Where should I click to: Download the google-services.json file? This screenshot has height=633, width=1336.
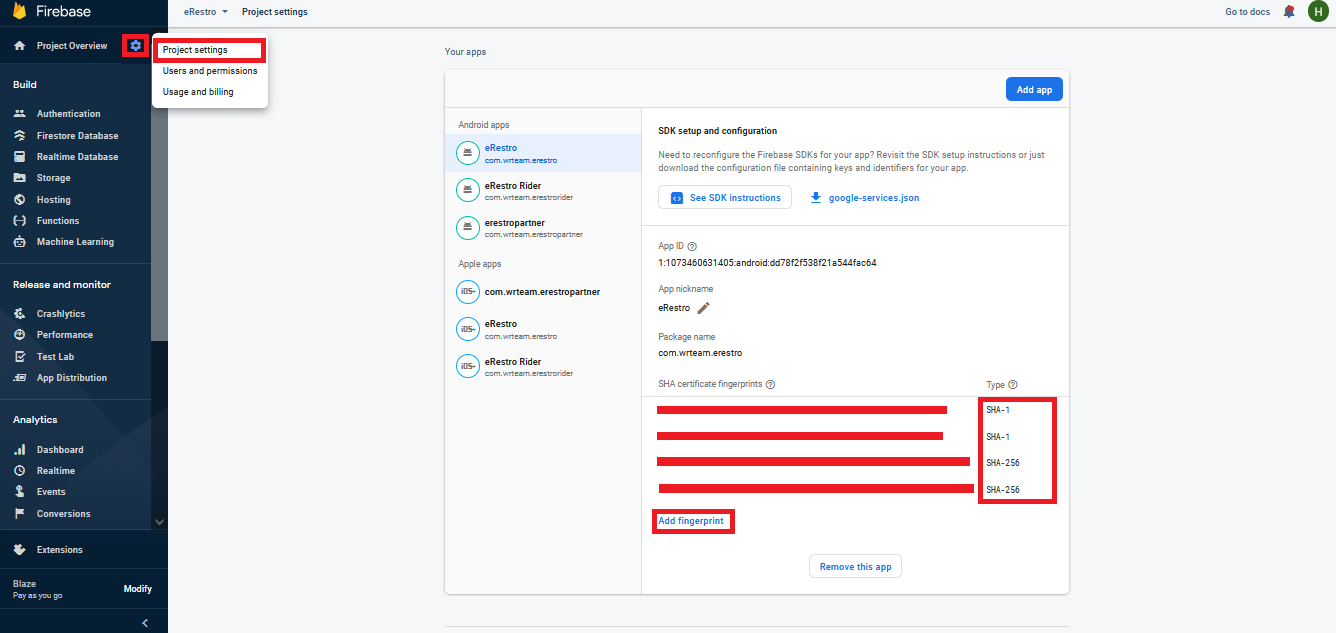865,198
